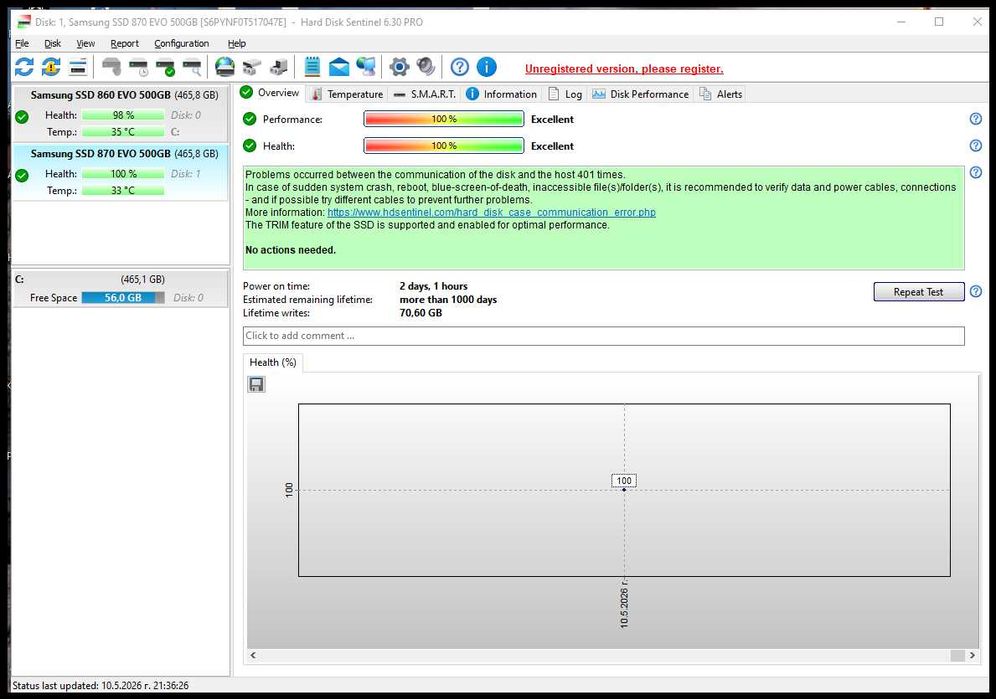The height and width of the screenshot is (699, 996).
Task: Open the Report menu
Action: click(124, 43)
